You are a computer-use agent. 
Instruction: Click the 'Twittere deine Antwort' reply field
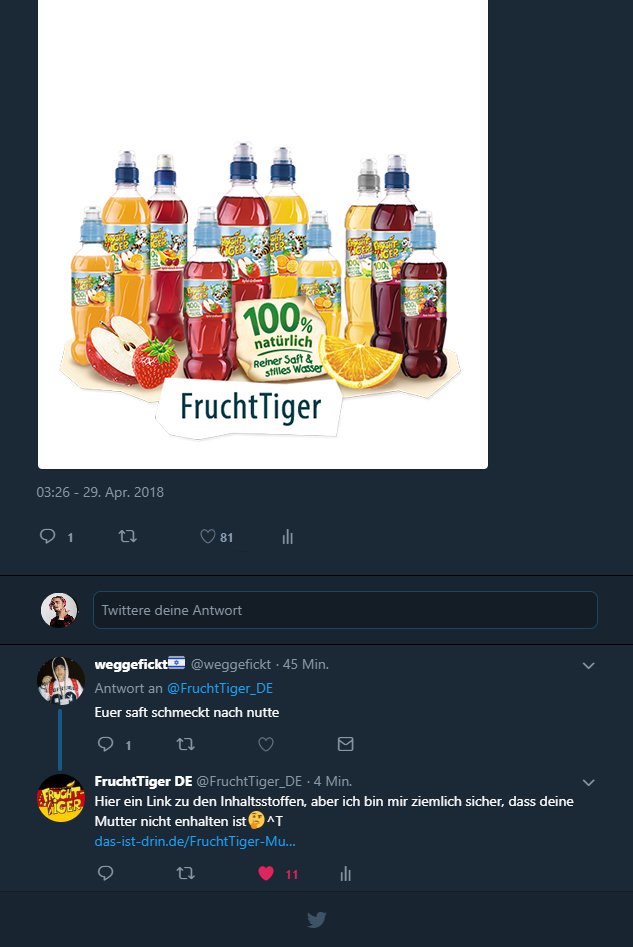pyautogui.click(x=345, y=610)
